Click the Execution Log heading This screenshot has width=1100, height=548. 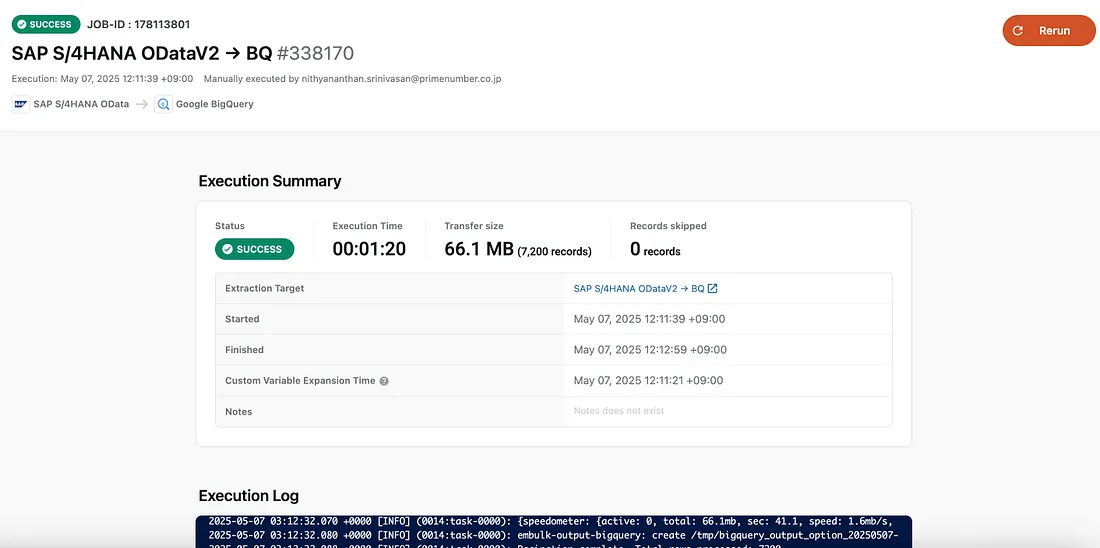click(249, 496)
